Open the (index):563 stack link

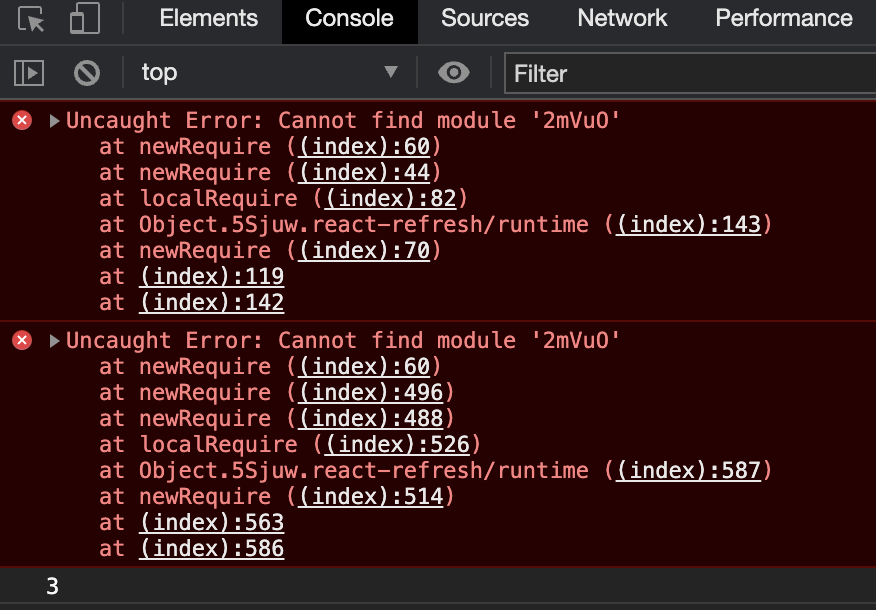pos(212,523)
